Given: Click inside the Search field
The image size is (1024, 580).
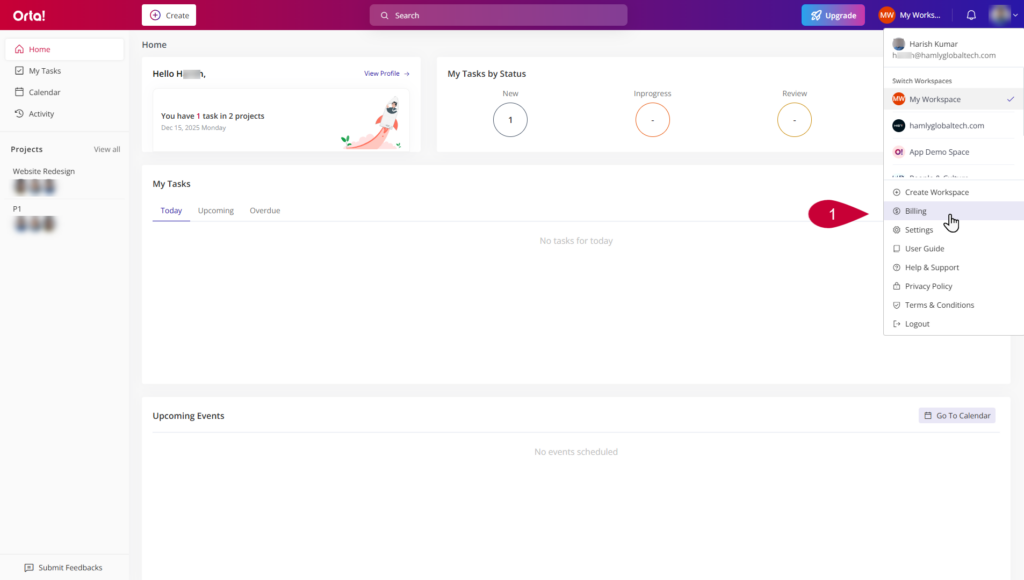Looking at the screenshot, I should [x=498, y=15].
